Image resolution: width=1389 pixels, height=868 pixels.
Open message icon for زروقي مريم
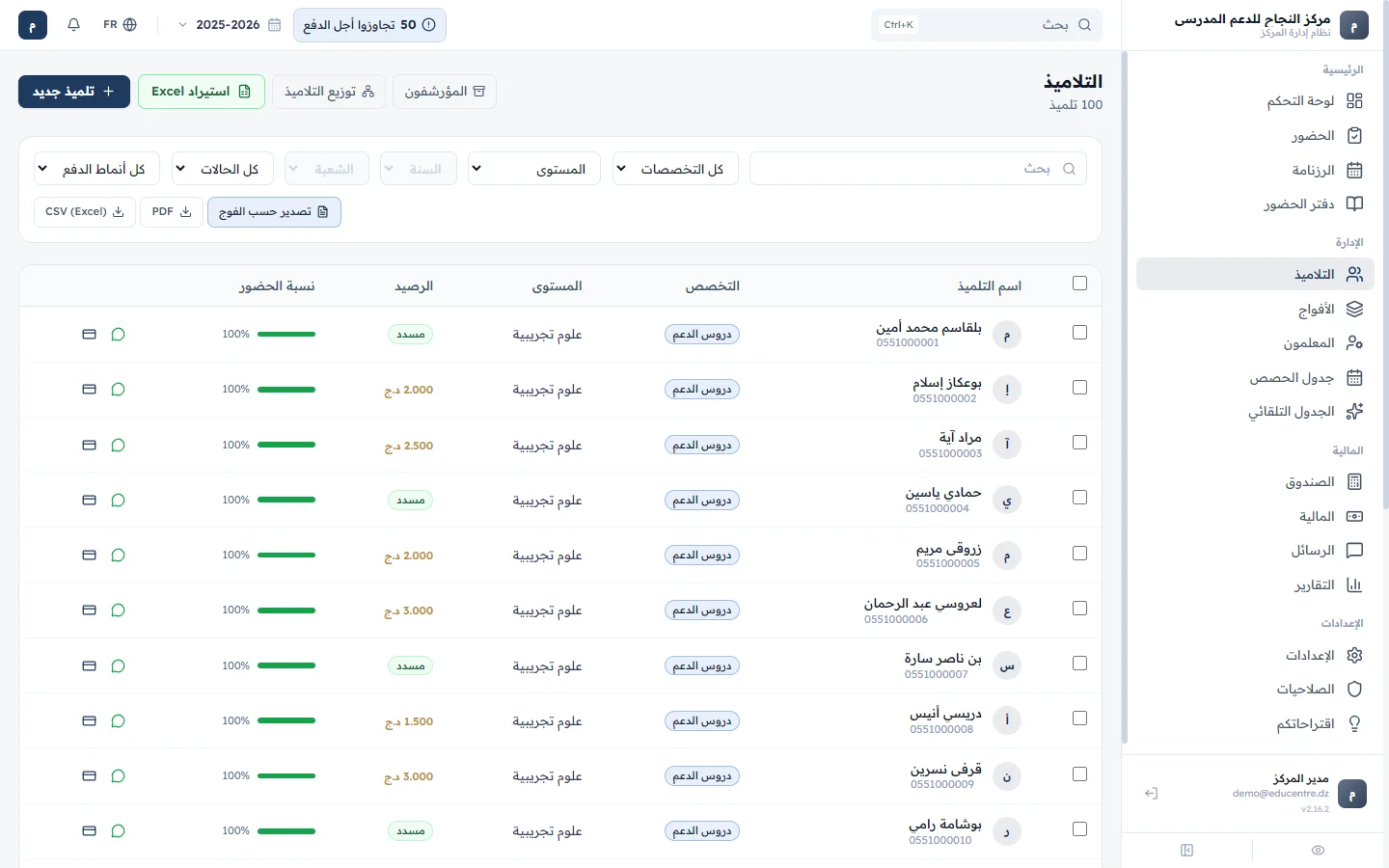(118, 556)
